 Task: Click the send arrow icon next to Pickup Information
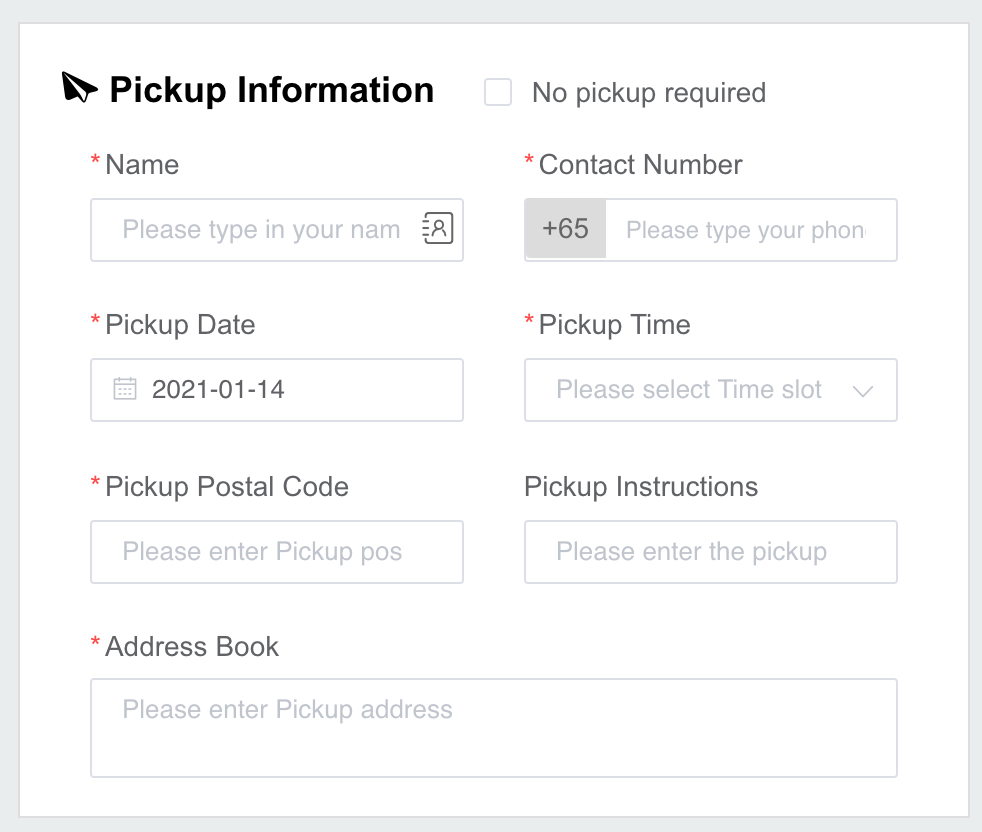pos(80,88)
